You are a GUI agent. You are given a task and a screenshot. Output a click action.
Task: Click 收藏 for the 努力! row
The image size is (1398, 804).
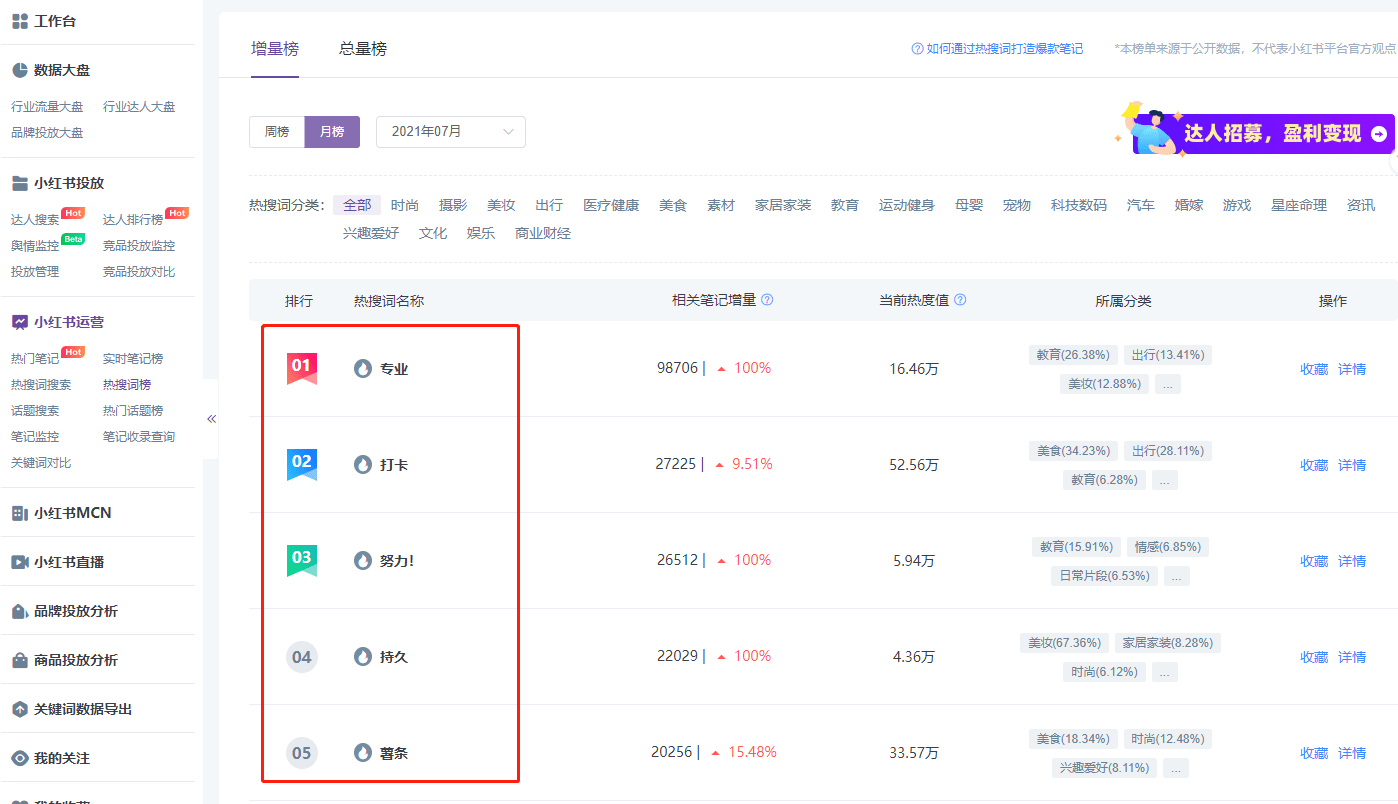[x=1314, y=561]
